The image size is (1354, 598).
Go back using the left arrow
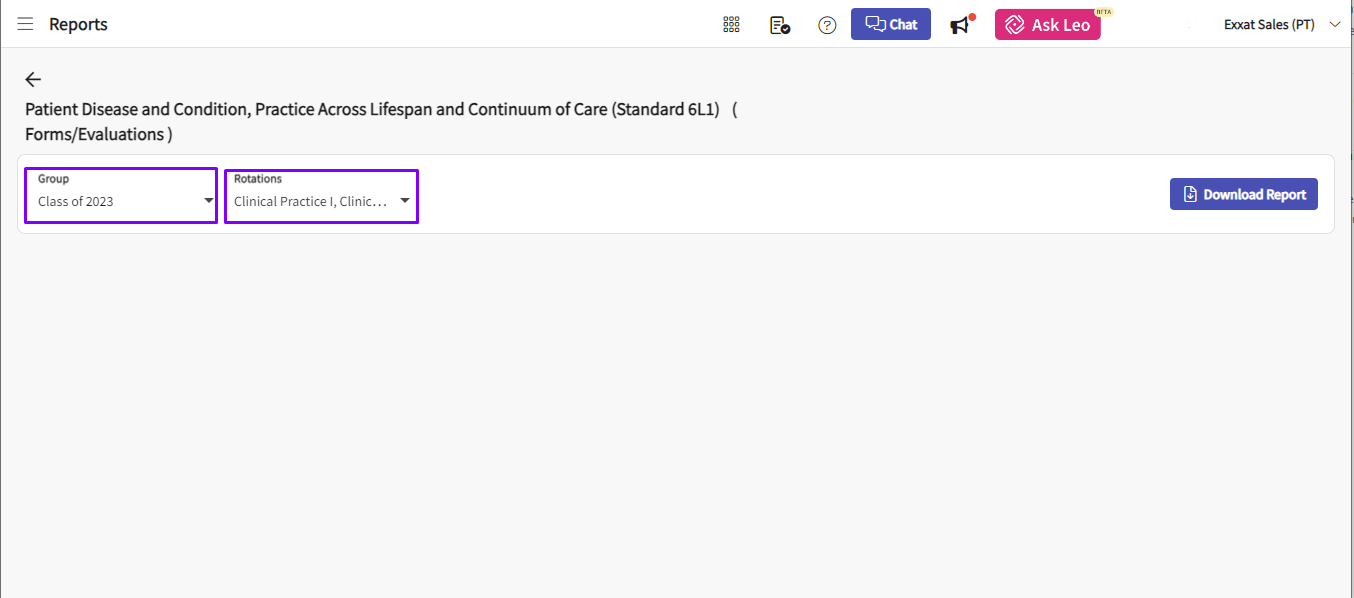(33, 79)
